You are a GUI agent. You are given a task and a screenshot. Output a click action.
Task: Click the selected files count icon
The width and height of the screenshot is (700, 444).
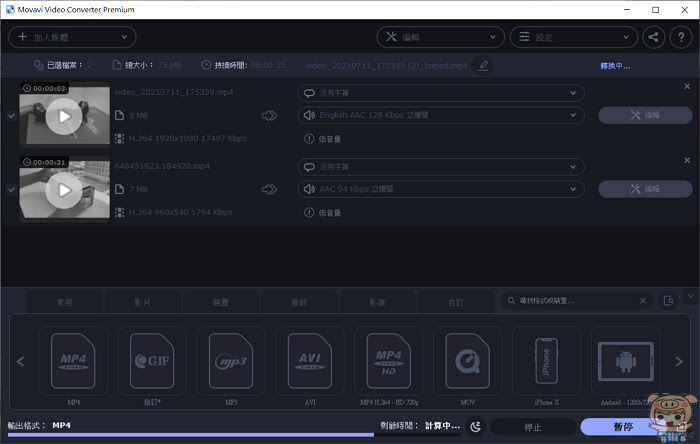click(x=39, y=65)
